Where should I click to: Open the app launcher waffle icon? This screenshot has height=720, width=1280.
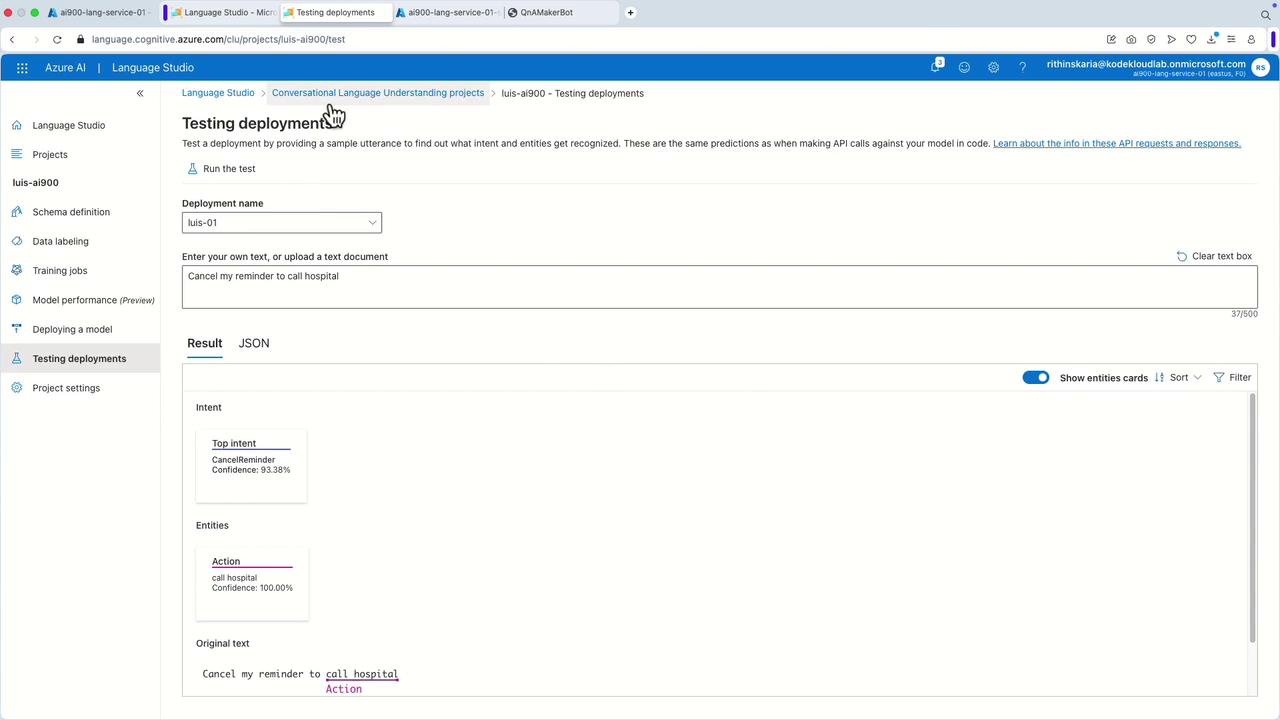[22, 68]
